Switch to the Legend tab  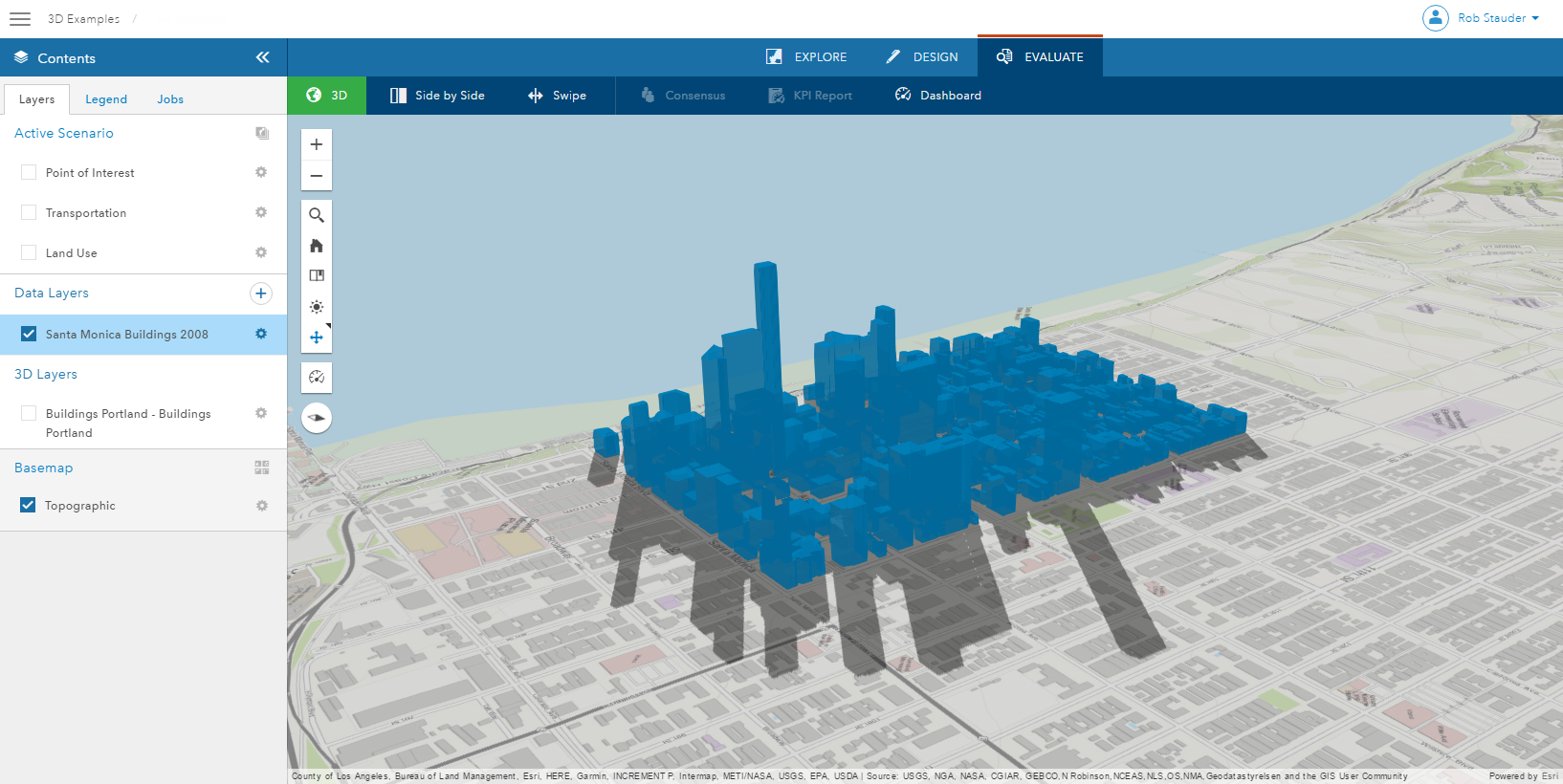(x=106, y=99)
